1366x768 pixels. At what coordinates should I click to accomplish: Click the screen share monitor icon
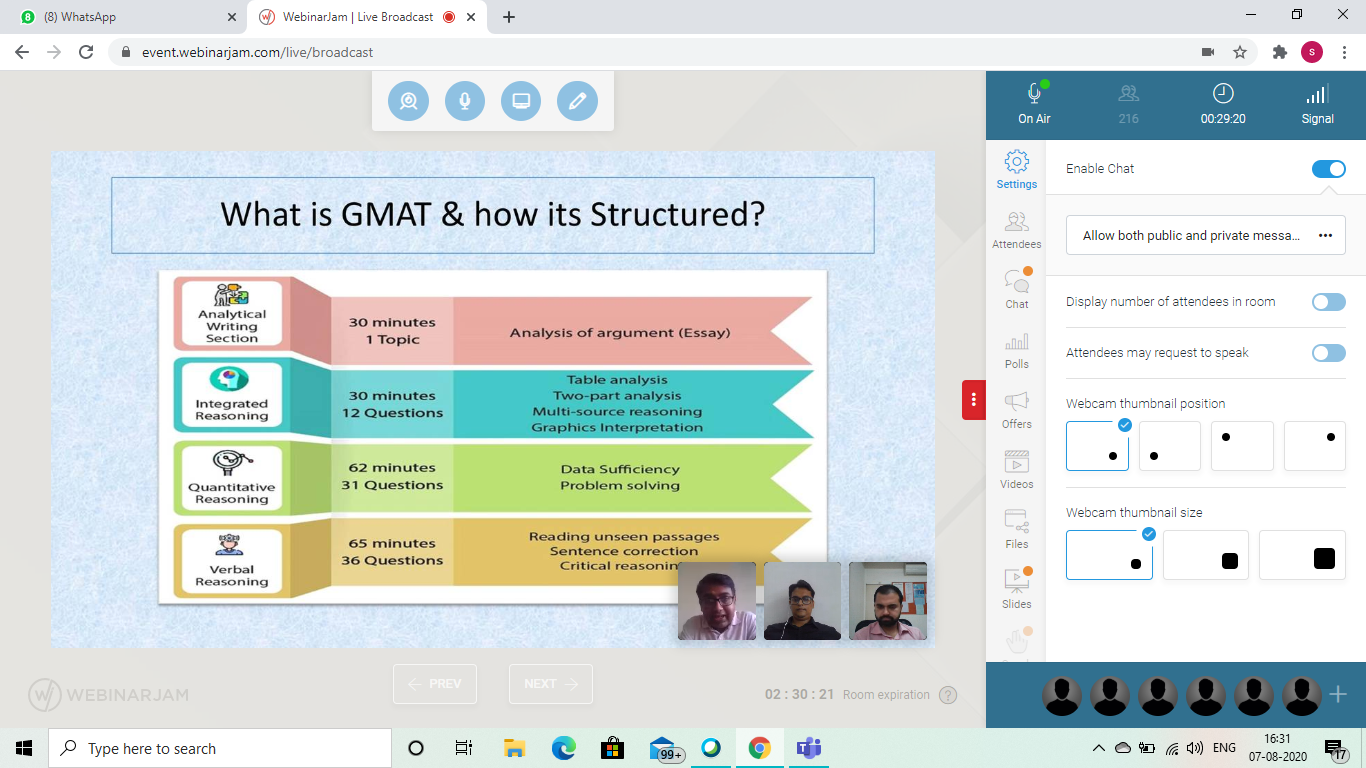[521, 101]
